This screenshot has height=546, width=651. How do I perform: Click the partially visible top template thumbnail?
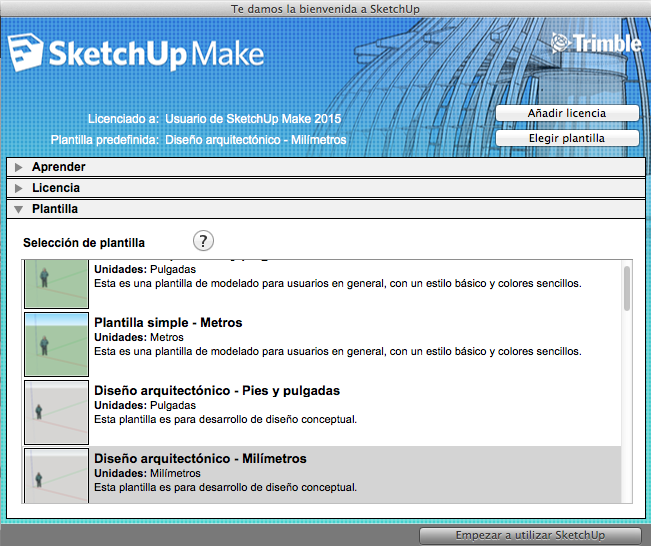point(56,282)
